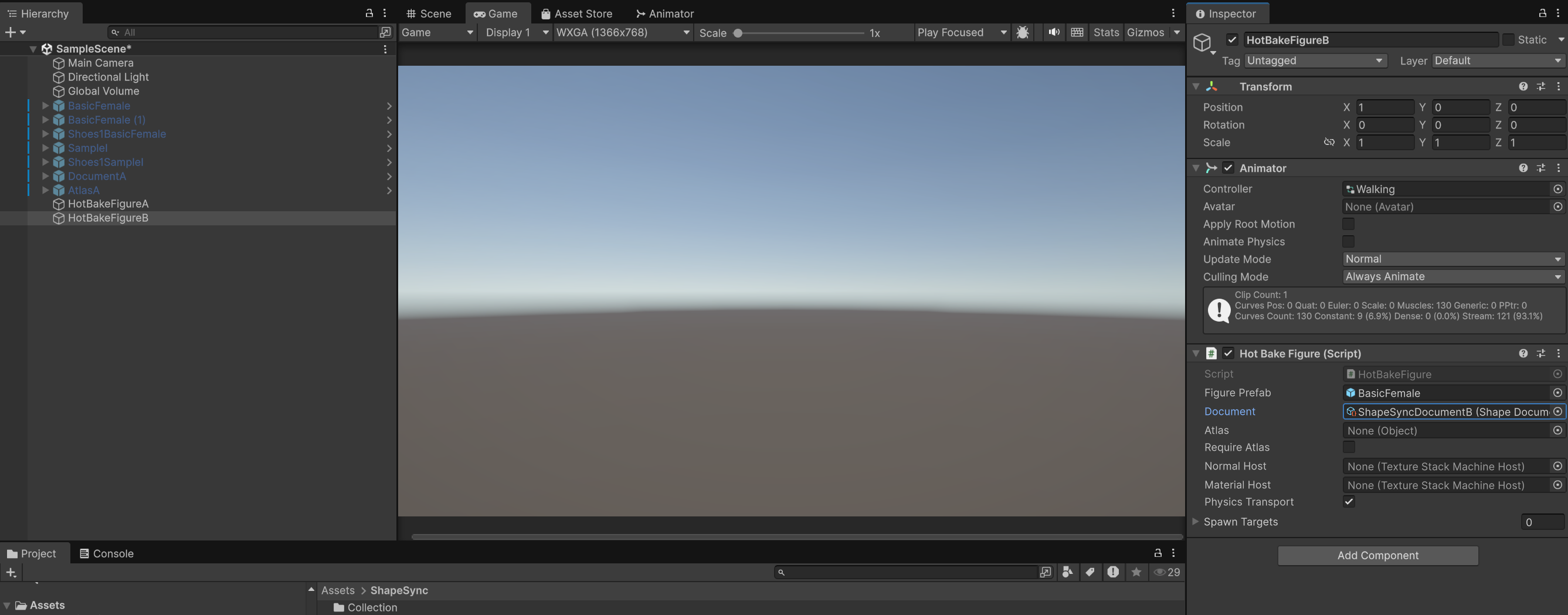Click the Add Component button
The width and height of the screenshot is (1568, 615).
pyautogui.click(x=1377, y=555)
